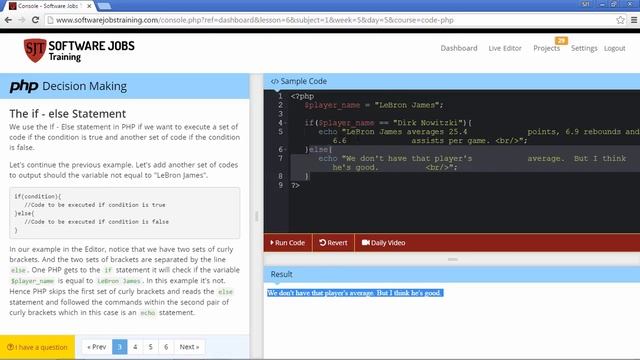This screenshot has height=360, width=640.
Task: Click the <?php opening tag on line 1
Action: tap(302, 96)
